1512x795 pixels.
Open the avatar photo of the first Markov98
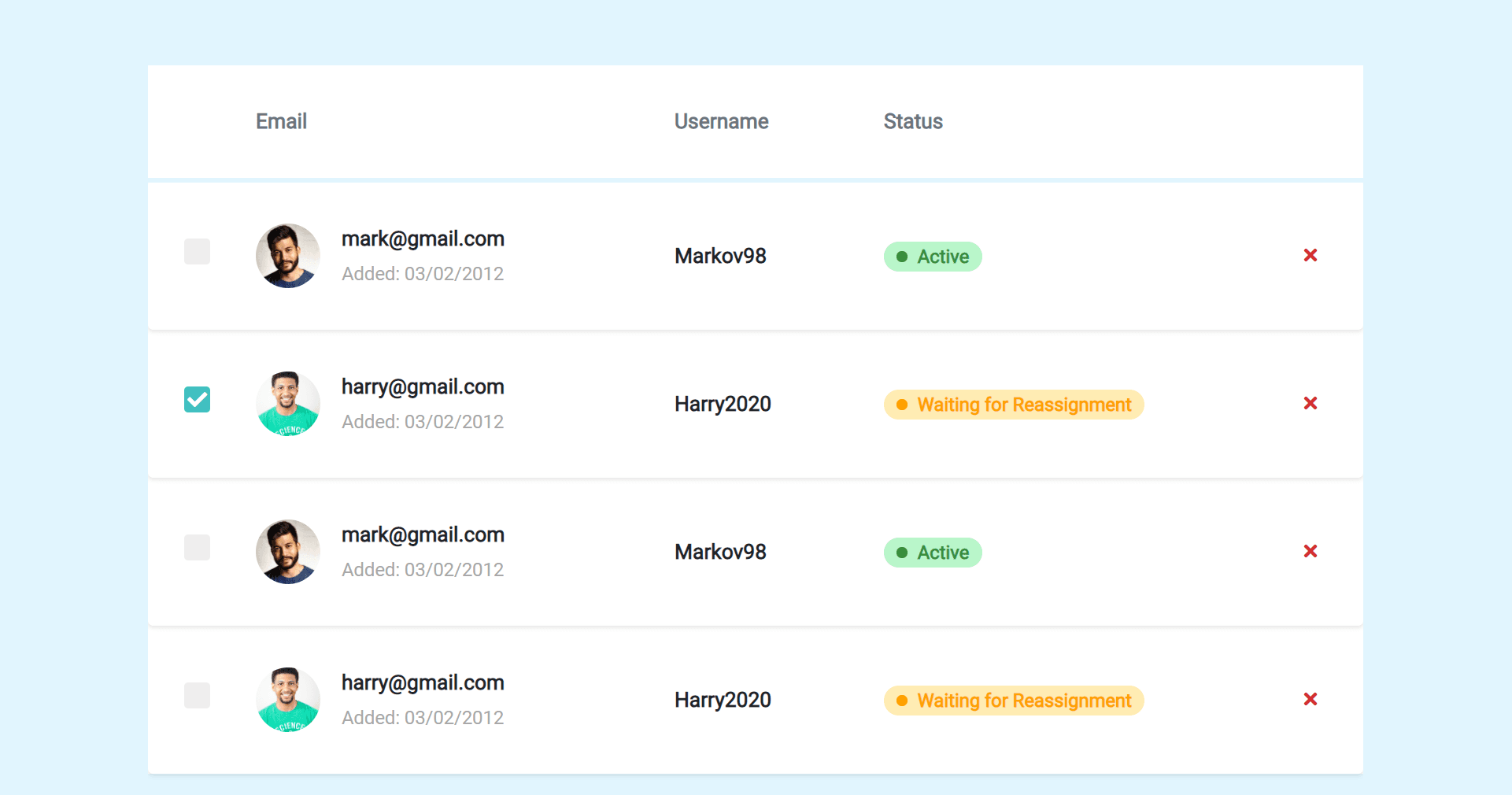pos(287,256)
